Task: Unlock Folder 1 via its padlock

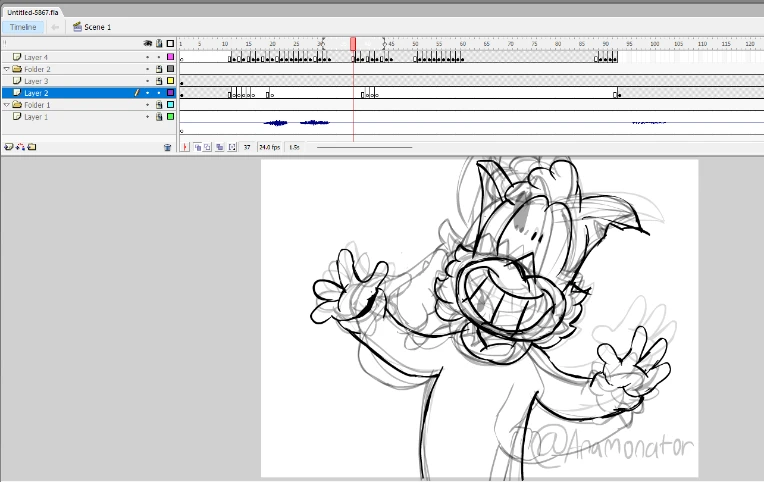Action: pyautogui.click(x=159, y=105)
